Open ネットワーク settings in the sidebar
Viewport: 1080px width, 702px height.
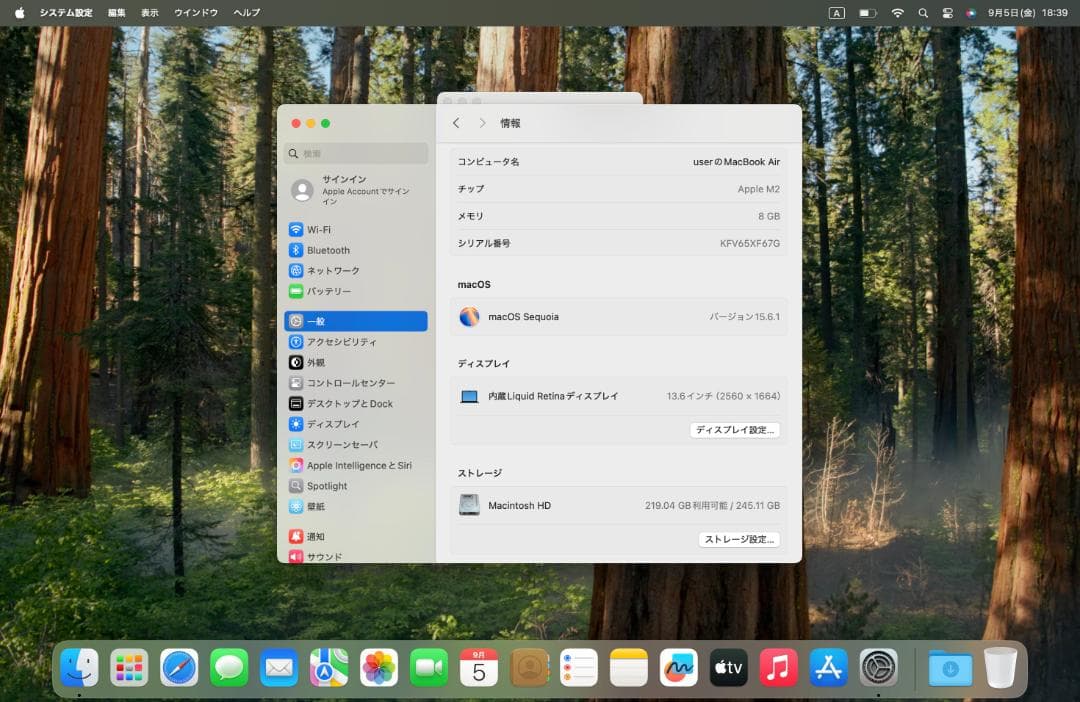335,270
